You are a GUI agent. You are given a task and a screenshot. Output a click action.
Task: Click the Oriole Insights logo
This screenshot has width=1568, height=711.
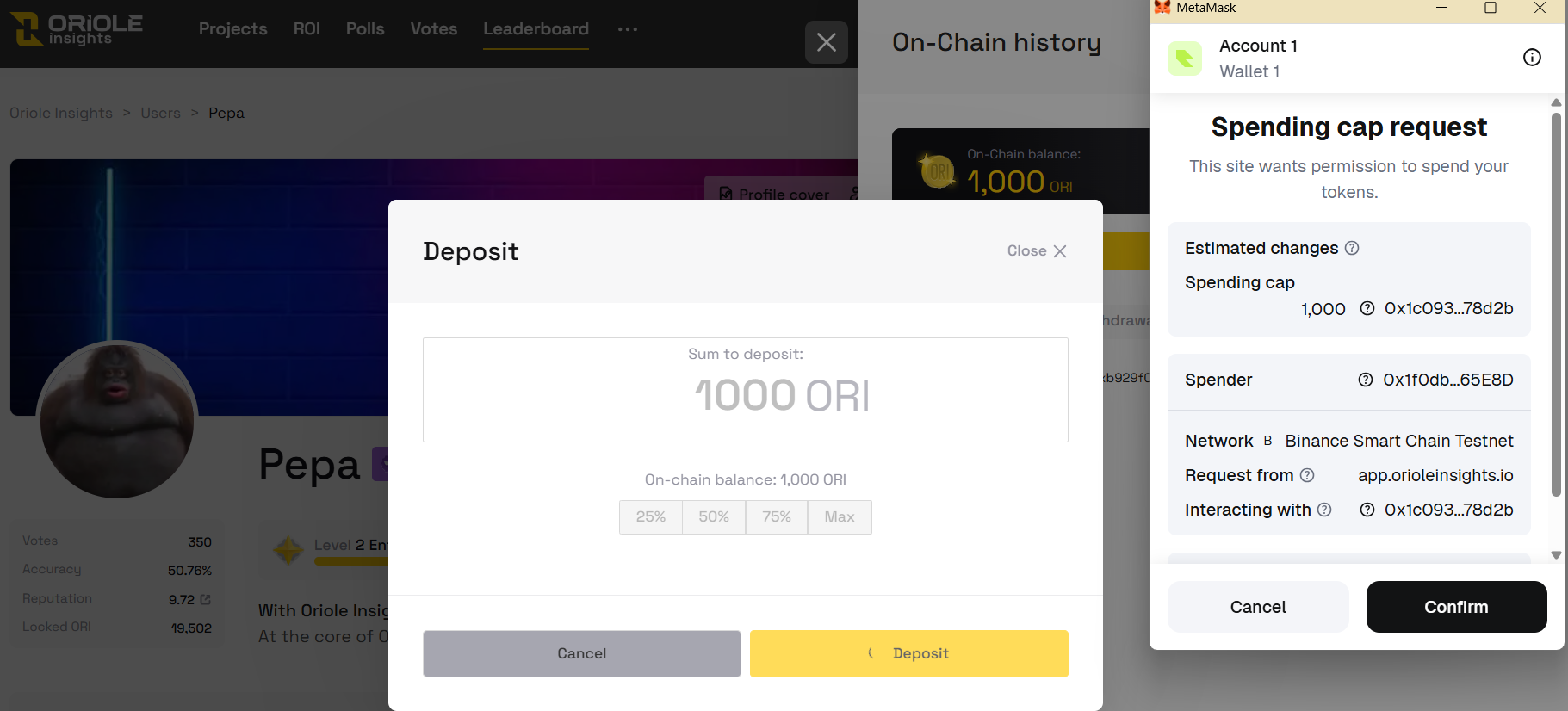(x=77, y=29)
